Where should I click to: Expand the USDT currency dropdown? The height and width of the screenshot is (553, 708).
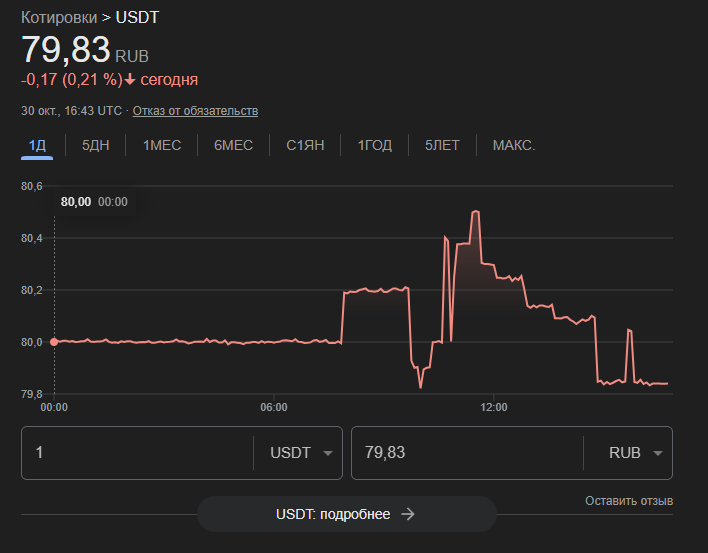tap(301, 453)
